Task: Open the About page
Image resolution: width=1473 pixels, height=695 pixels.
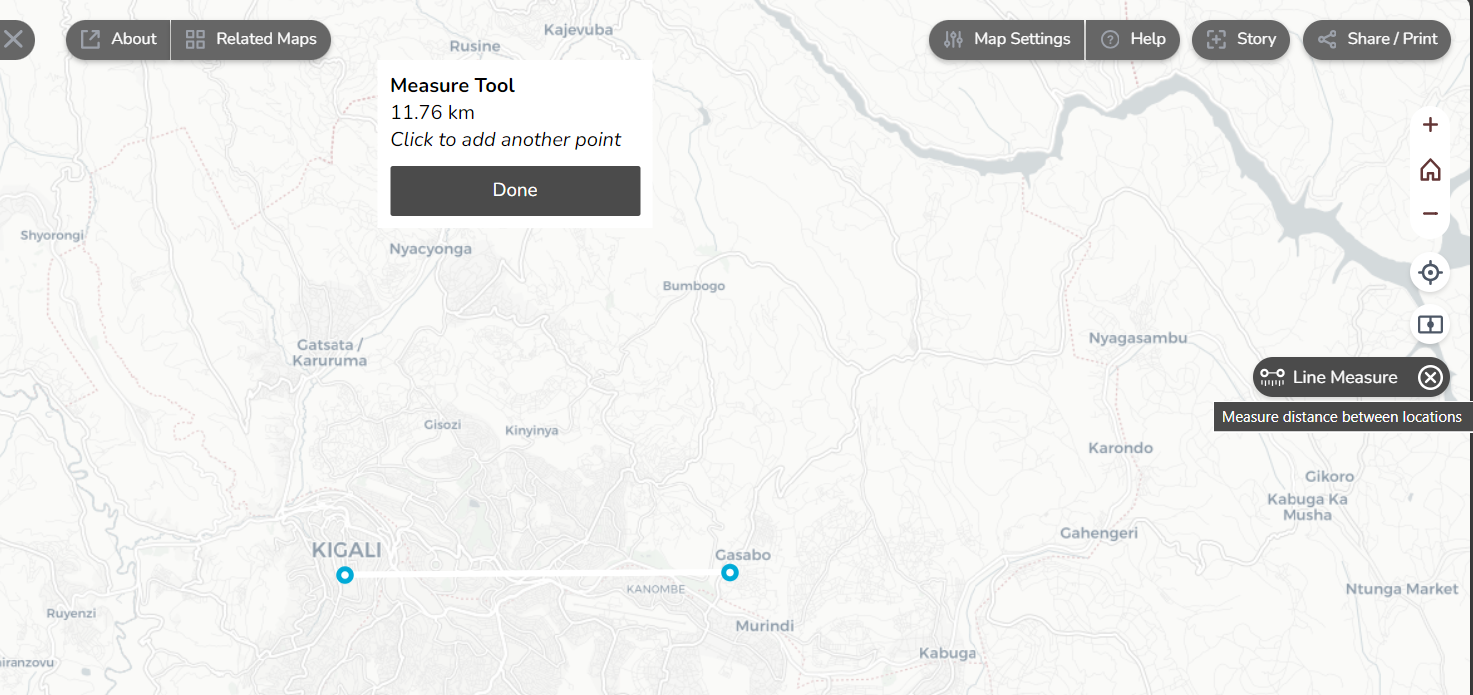Action: 119,39
